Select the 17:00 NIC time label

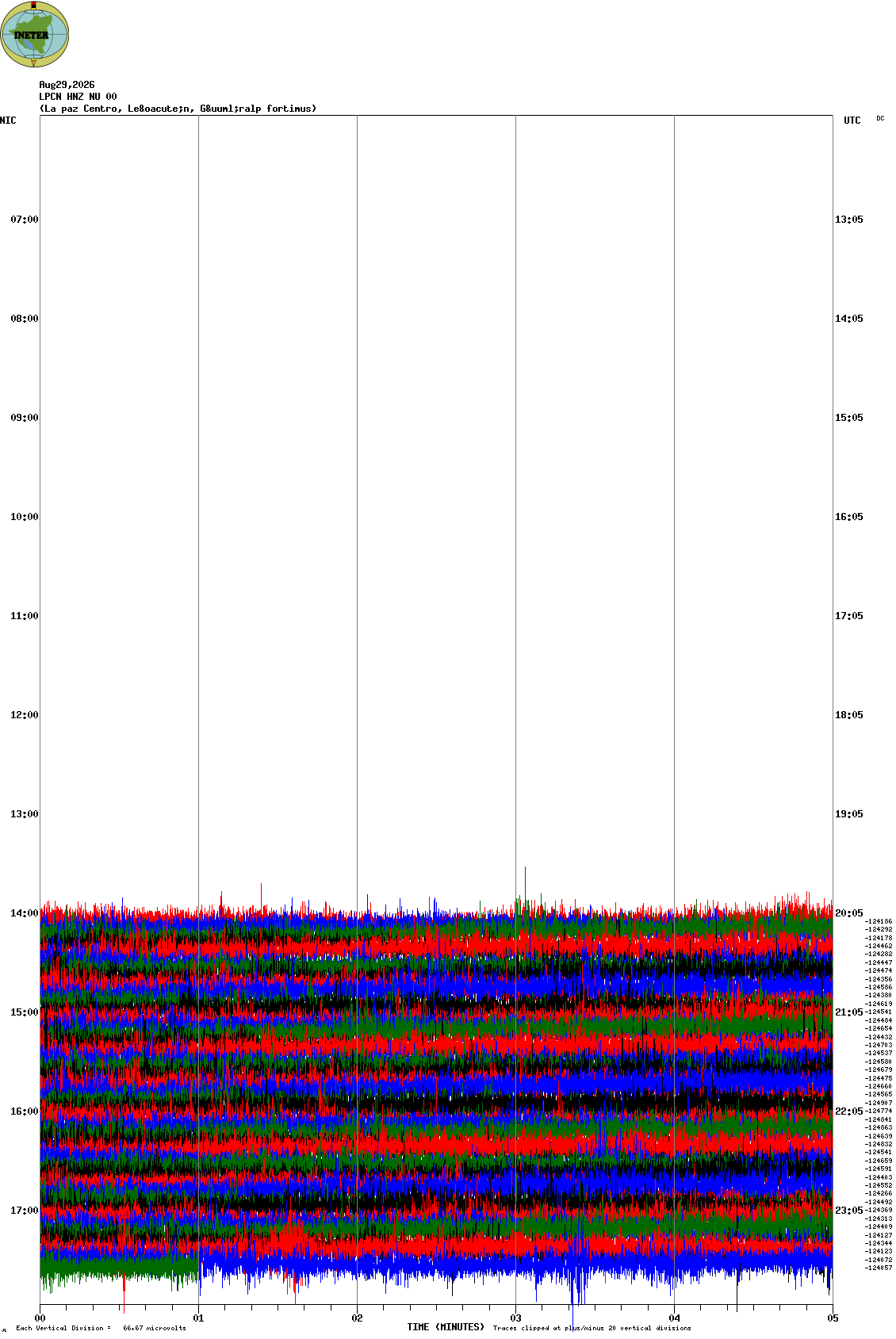click(x=24, y=1211)
